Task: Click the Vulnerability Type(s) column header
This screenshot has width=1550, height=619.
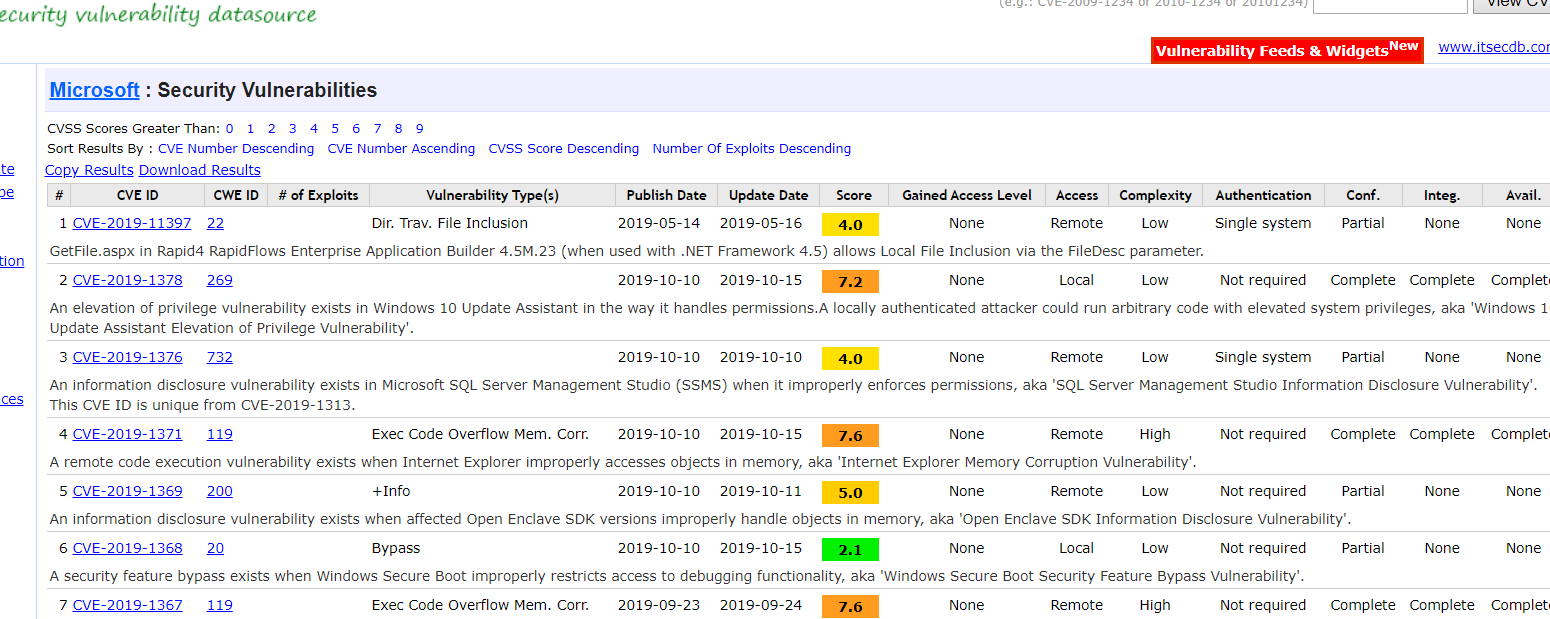Action: pyautogui.click(x=493, y=195)
